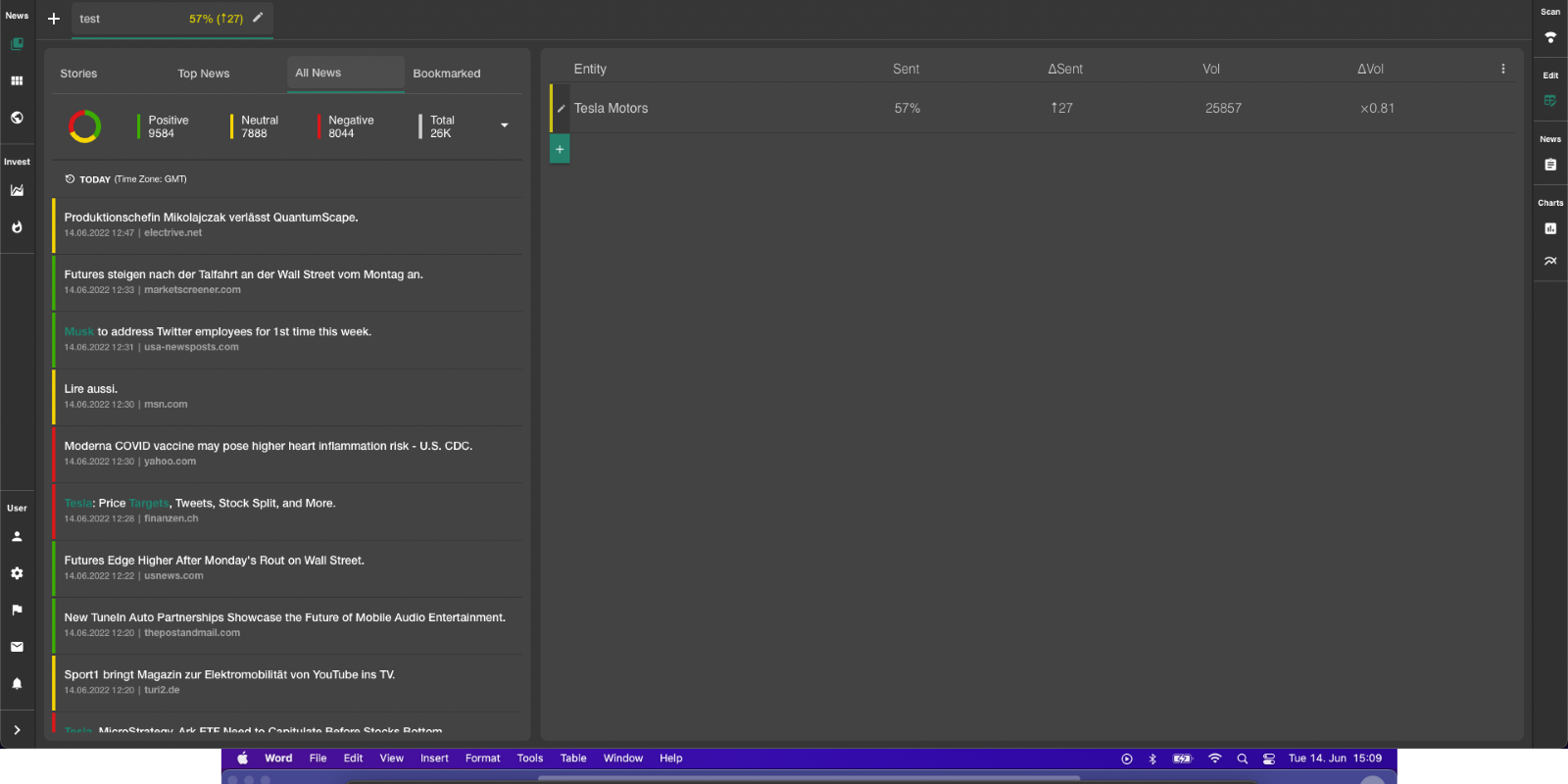Filter by Neutral 7888 news

pos(255,126)
